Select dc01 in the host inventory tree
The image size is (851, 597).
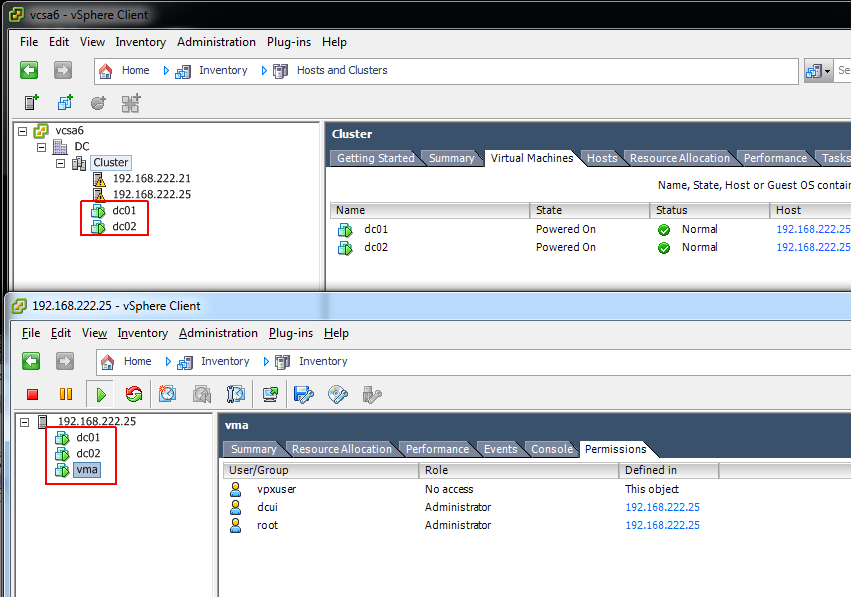88,437
